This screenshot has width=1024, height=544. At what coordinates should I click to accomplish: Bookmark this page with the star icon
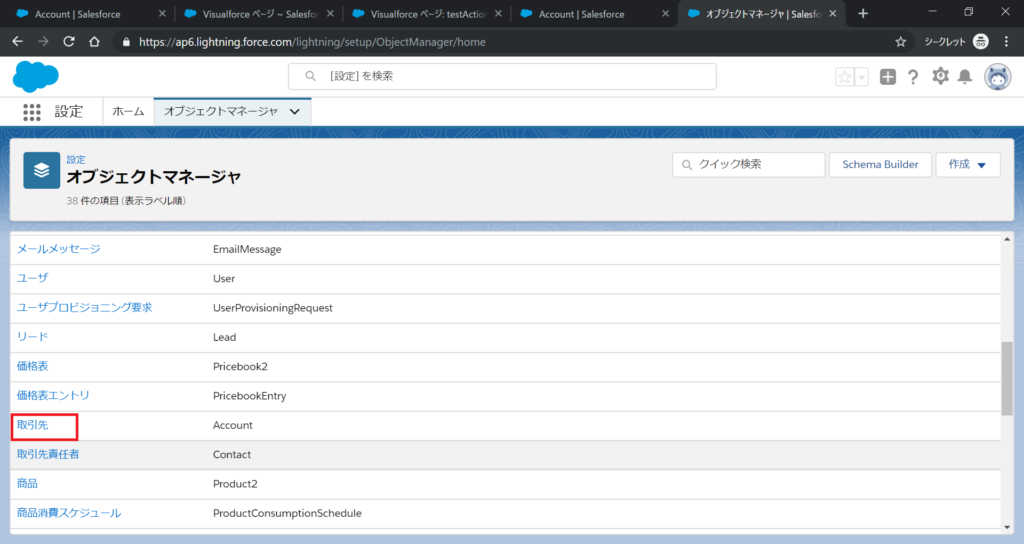(x=900, y=42)
